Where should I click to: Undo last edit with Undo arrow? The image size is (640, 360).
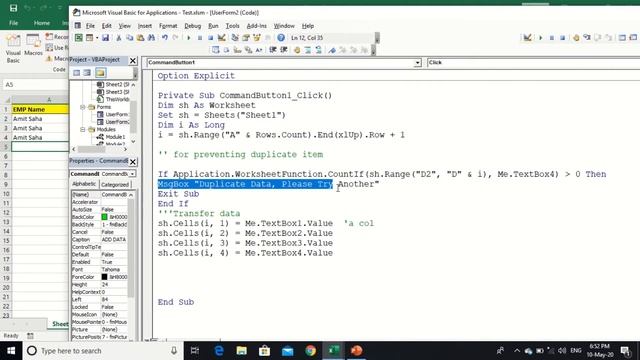click(164, 38)
